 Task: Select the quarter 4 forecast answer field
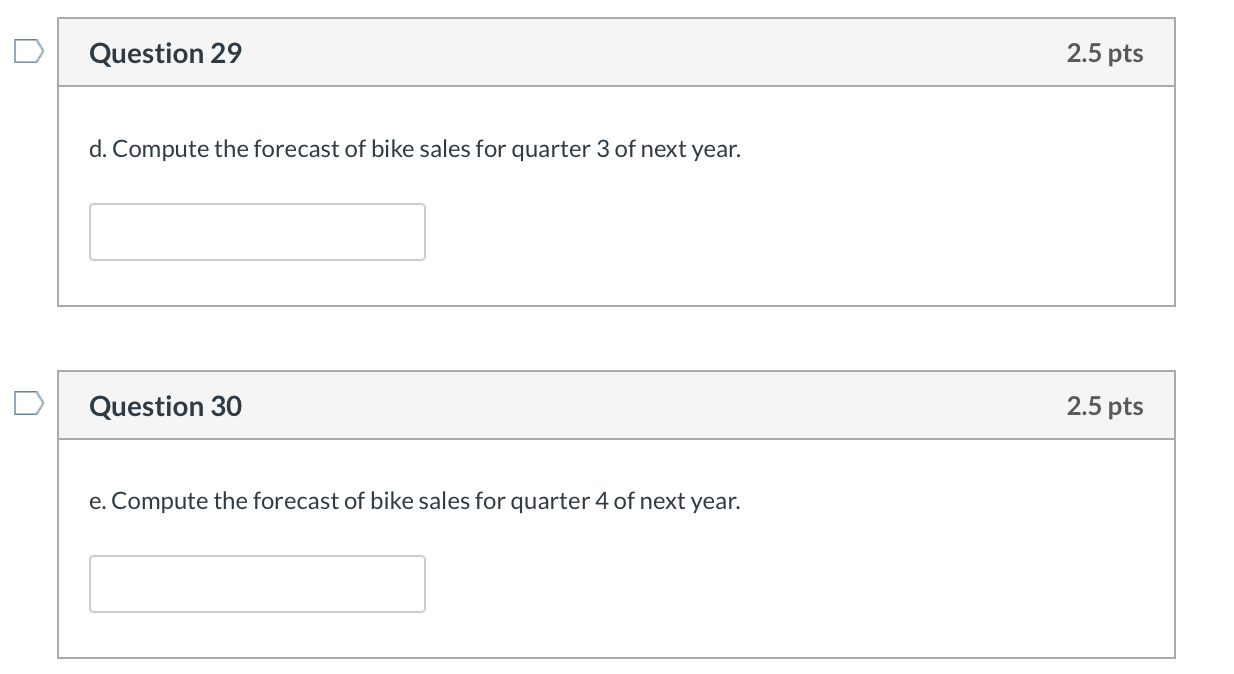click(257, 584)
